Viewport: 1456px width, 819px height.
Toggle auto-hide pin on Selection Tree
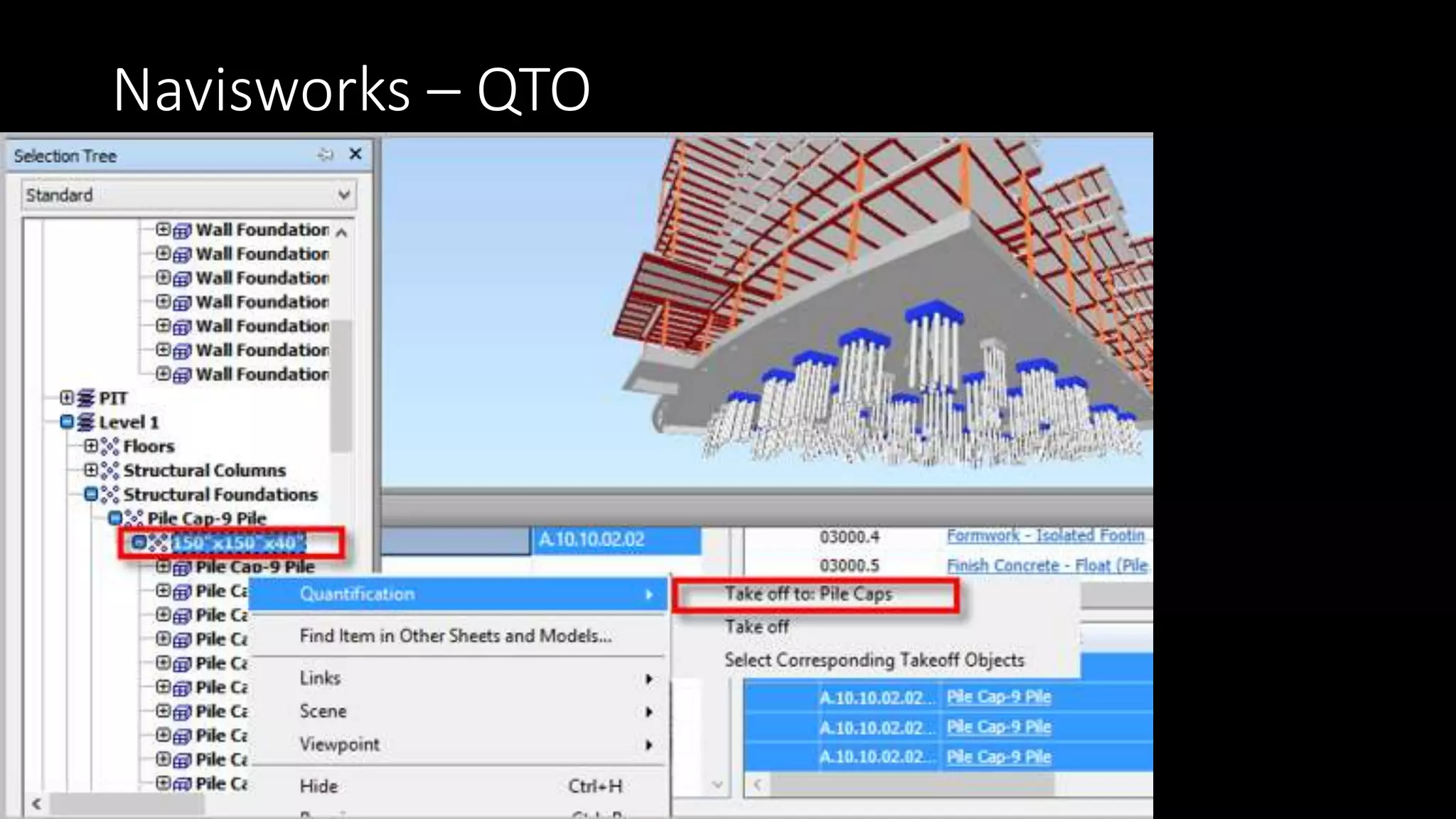326,155
